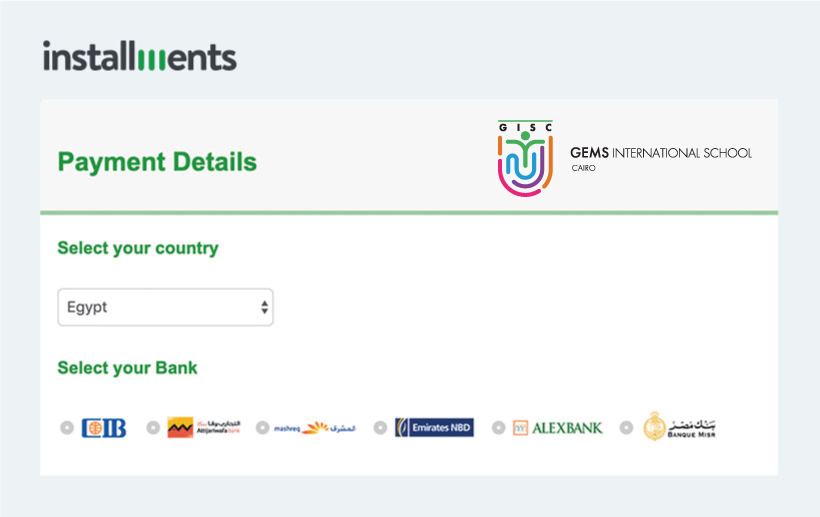The image size is (820, 517).
Task: Click the GISC school crest logo
Action: coord(525,158)
